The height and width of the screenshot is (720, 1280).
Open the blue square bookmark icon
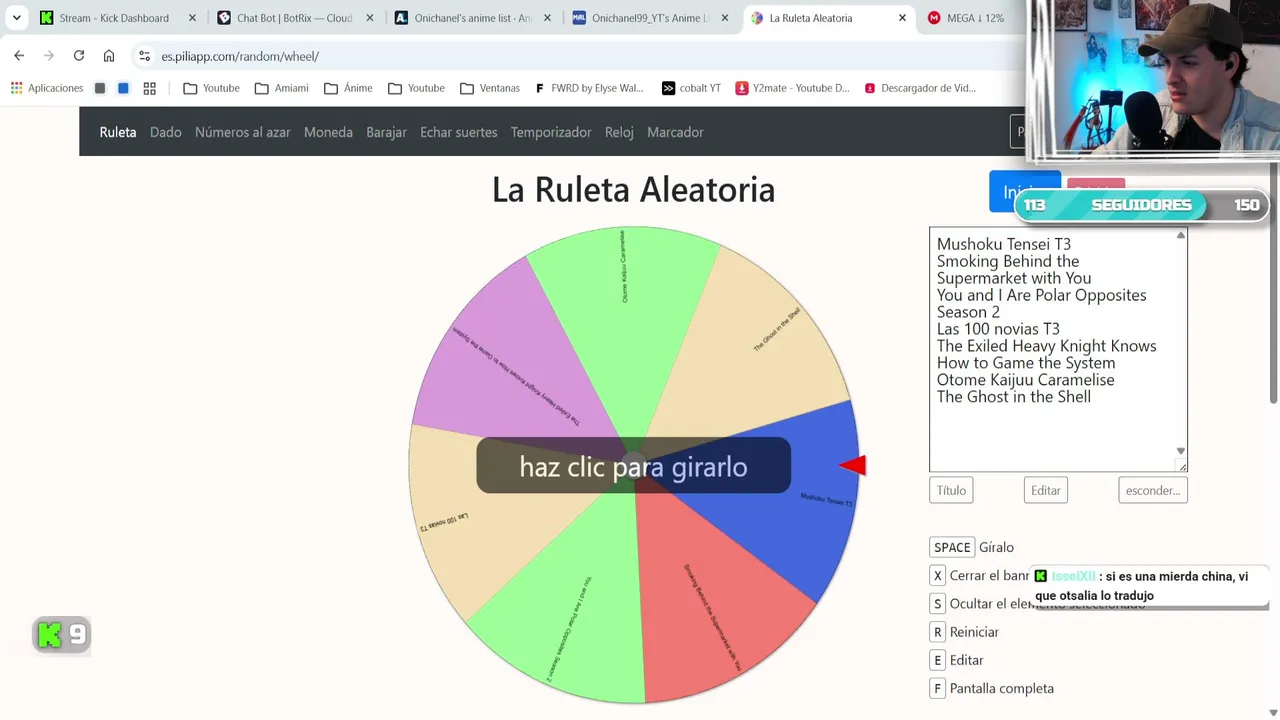point(123,88)
